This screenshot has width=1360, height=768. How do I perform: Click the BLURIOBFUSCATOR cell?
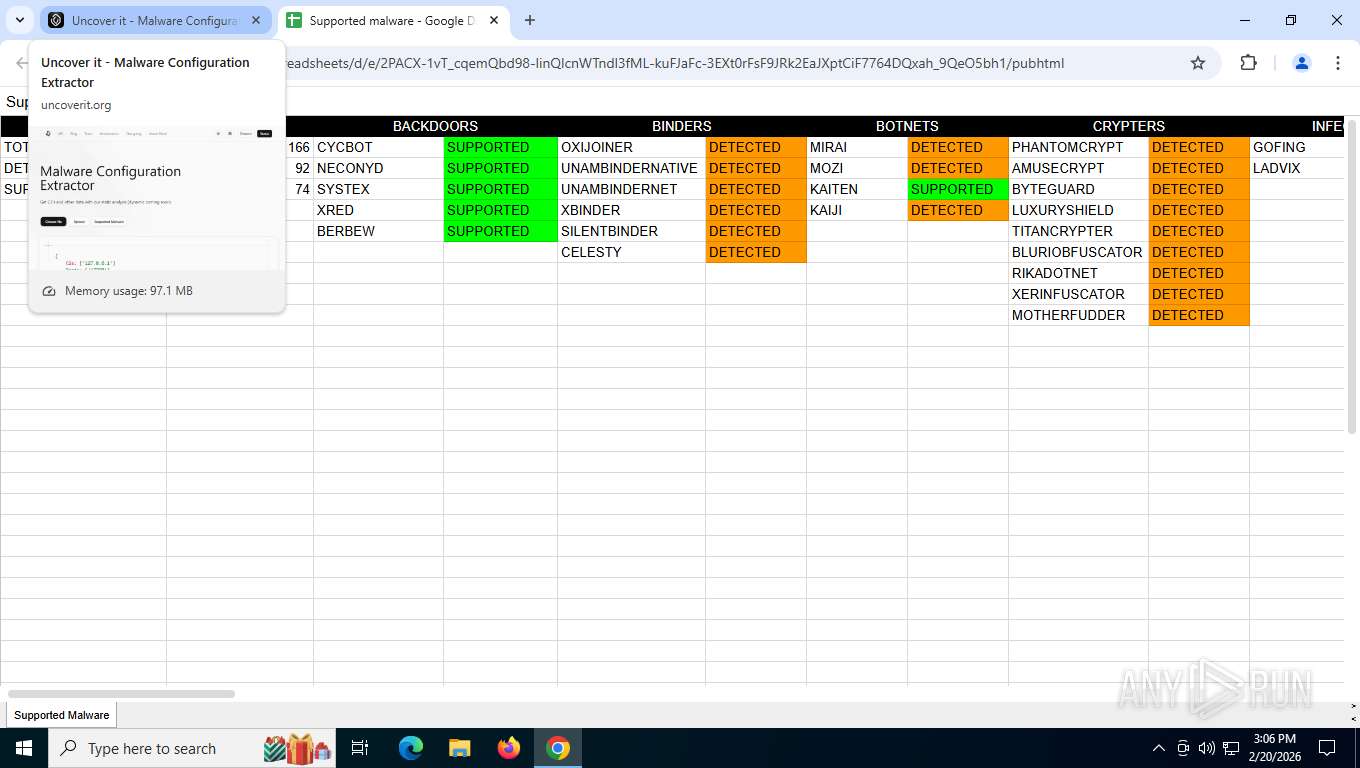click(1078, 252)
